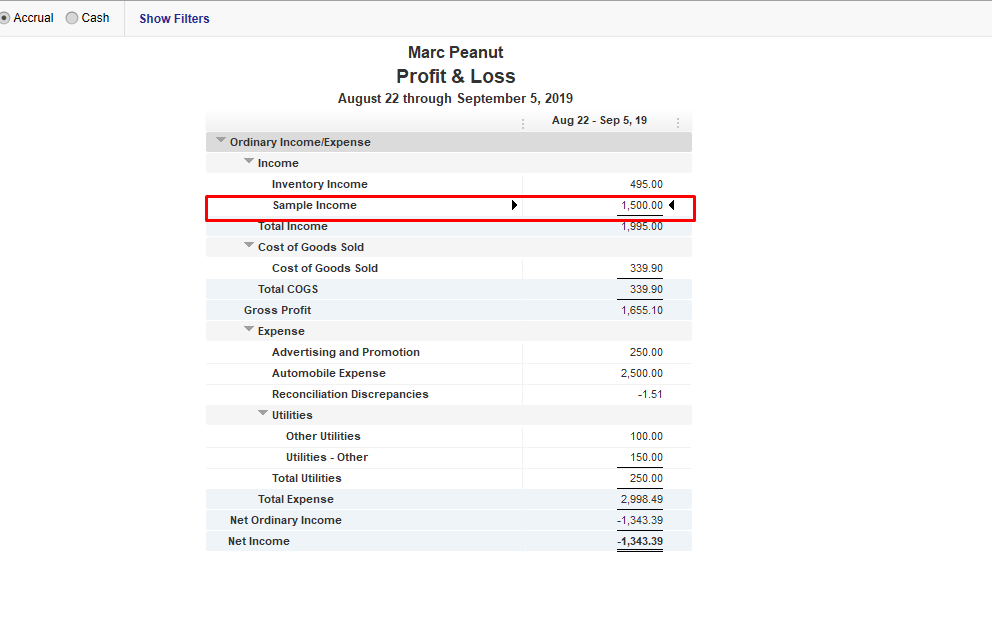Open the Show Filters link

click(x=174, y=19)
